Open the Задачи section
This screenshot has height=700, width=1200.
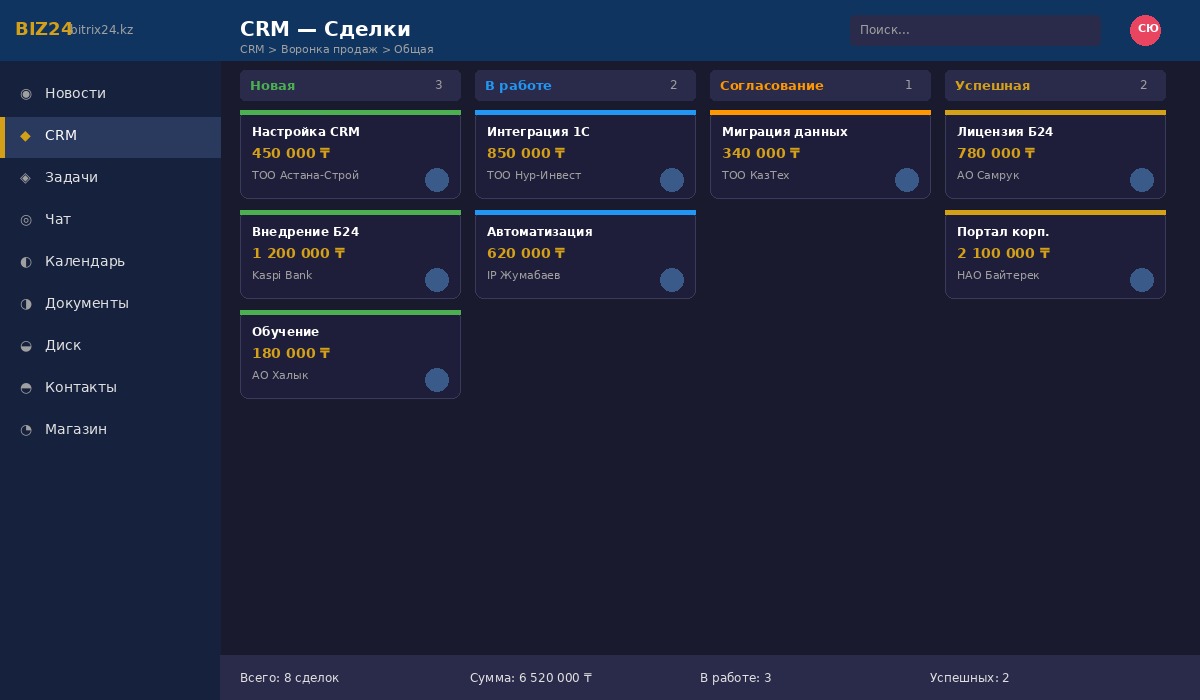71,177
